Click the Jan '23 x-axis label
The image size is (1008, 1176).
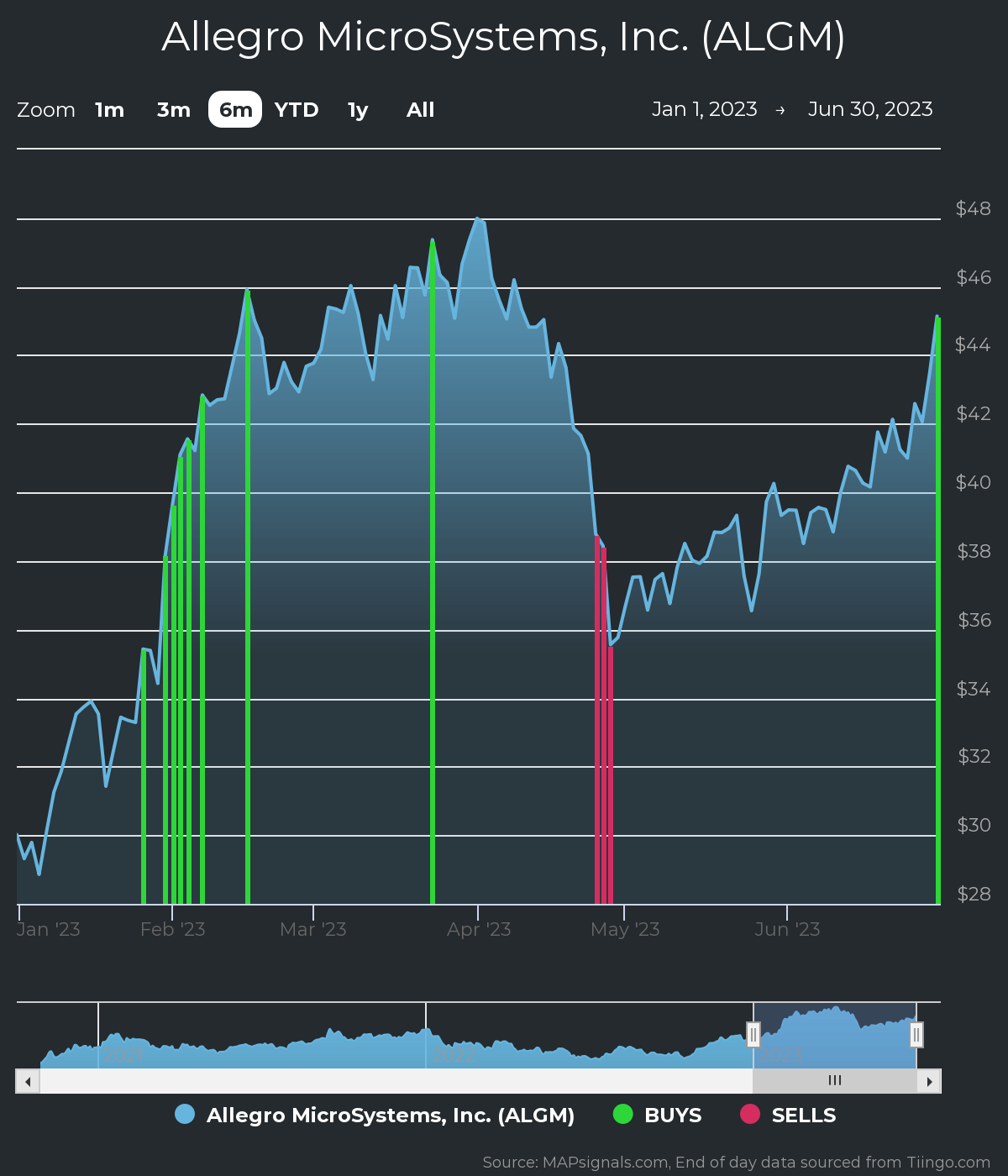tap(49, 929)
